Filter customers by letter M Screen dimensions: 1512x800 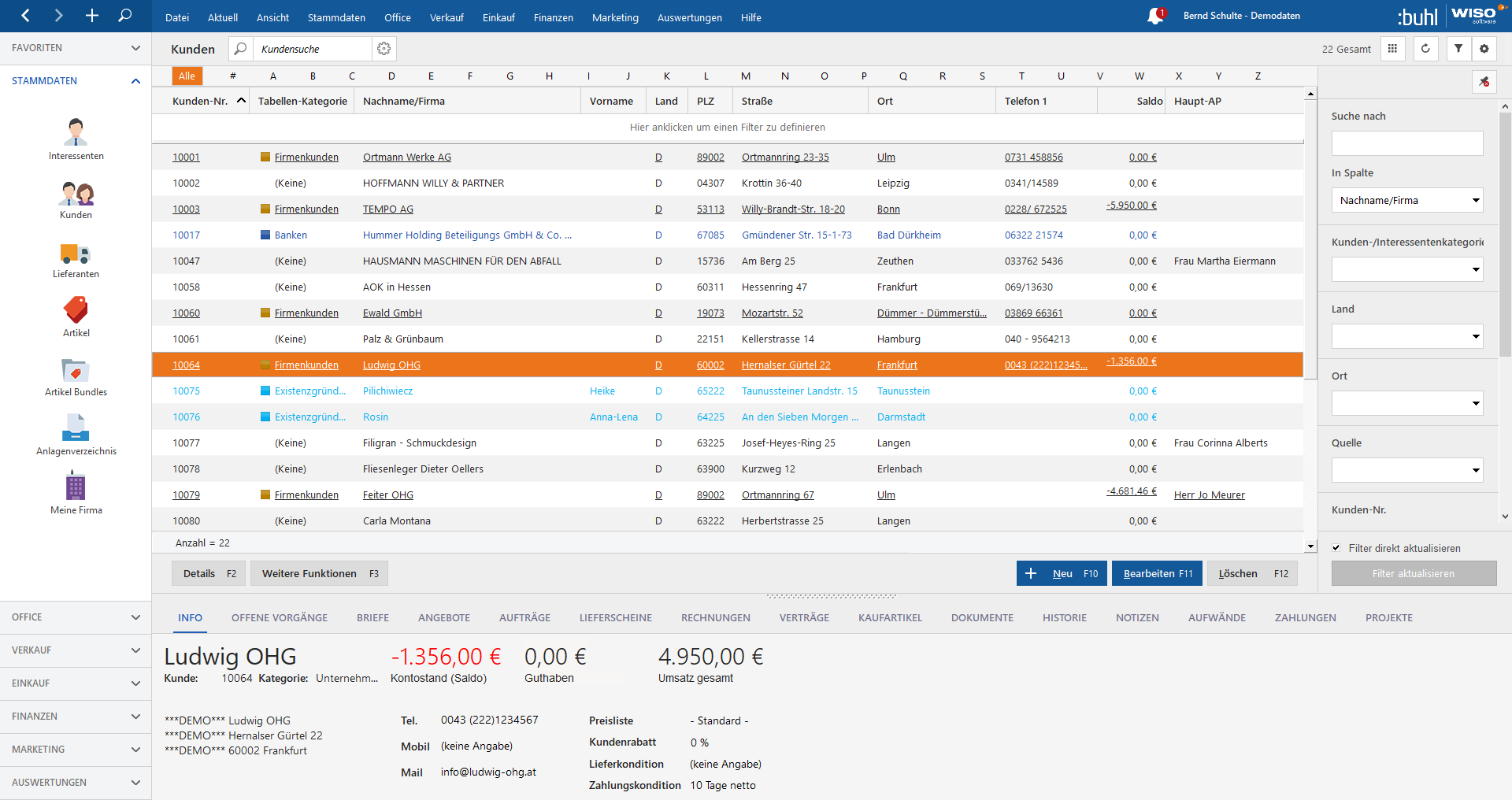[745, 76]
